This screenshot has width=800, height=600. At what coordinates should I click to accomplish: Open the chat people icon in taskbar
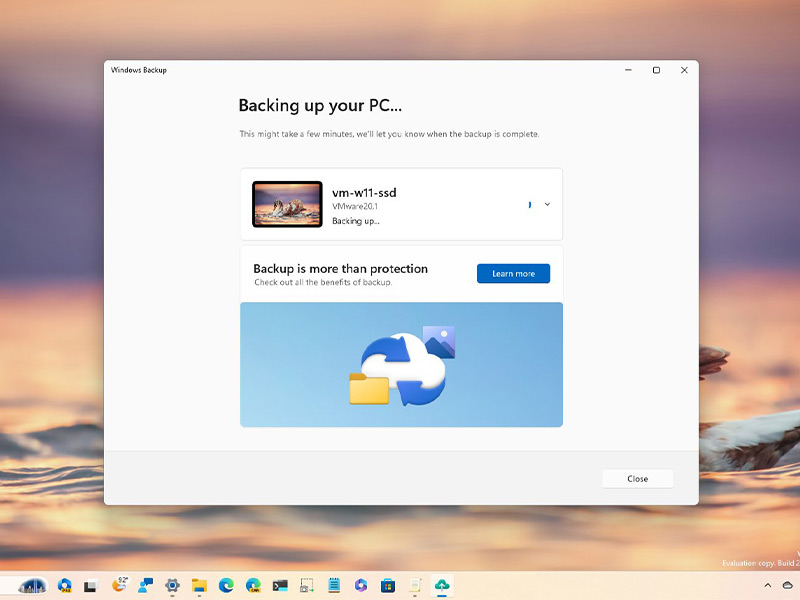tap(146, 585)
